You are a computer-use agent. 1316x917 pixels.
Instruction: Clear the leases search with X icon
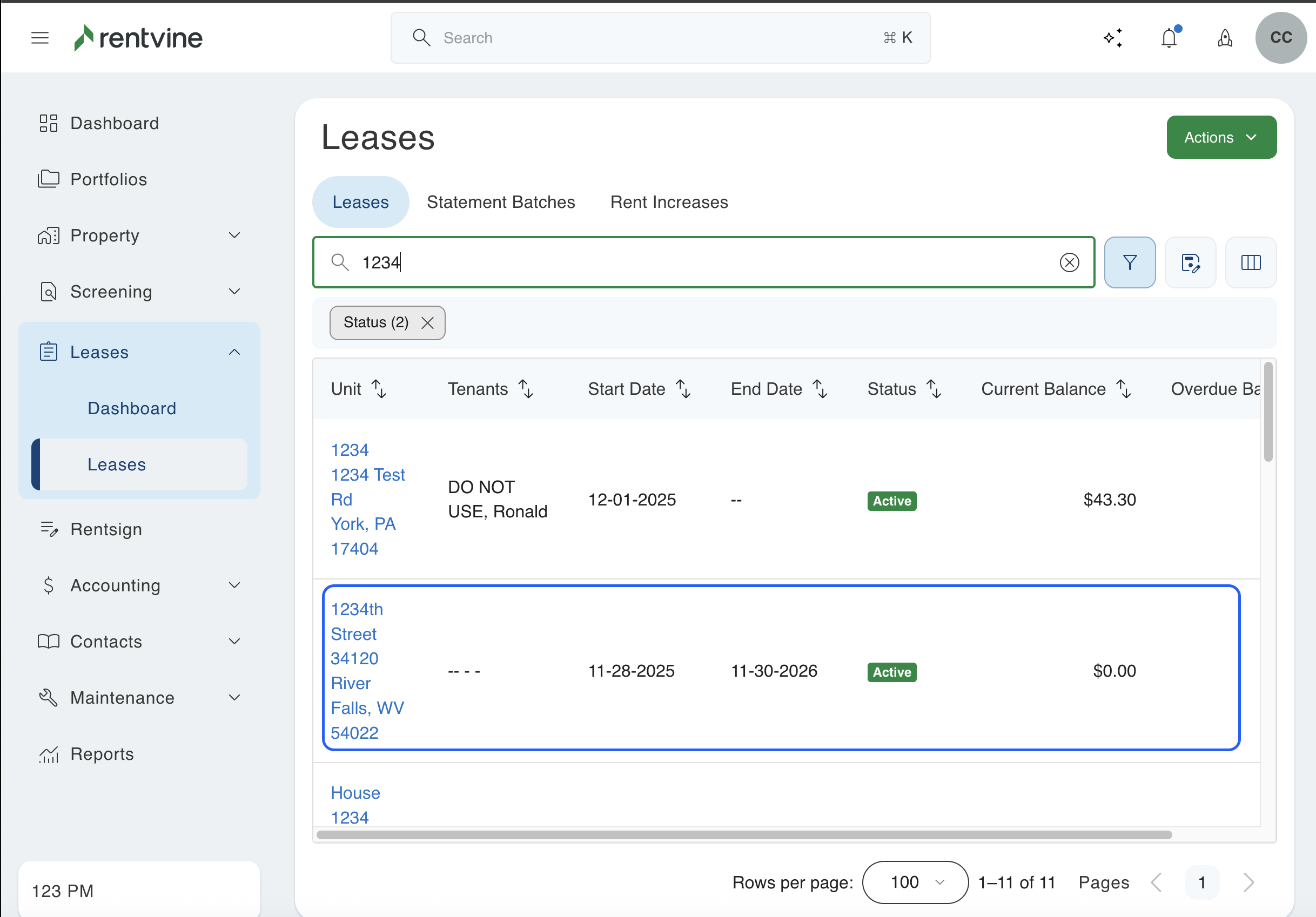point(1069,262)
